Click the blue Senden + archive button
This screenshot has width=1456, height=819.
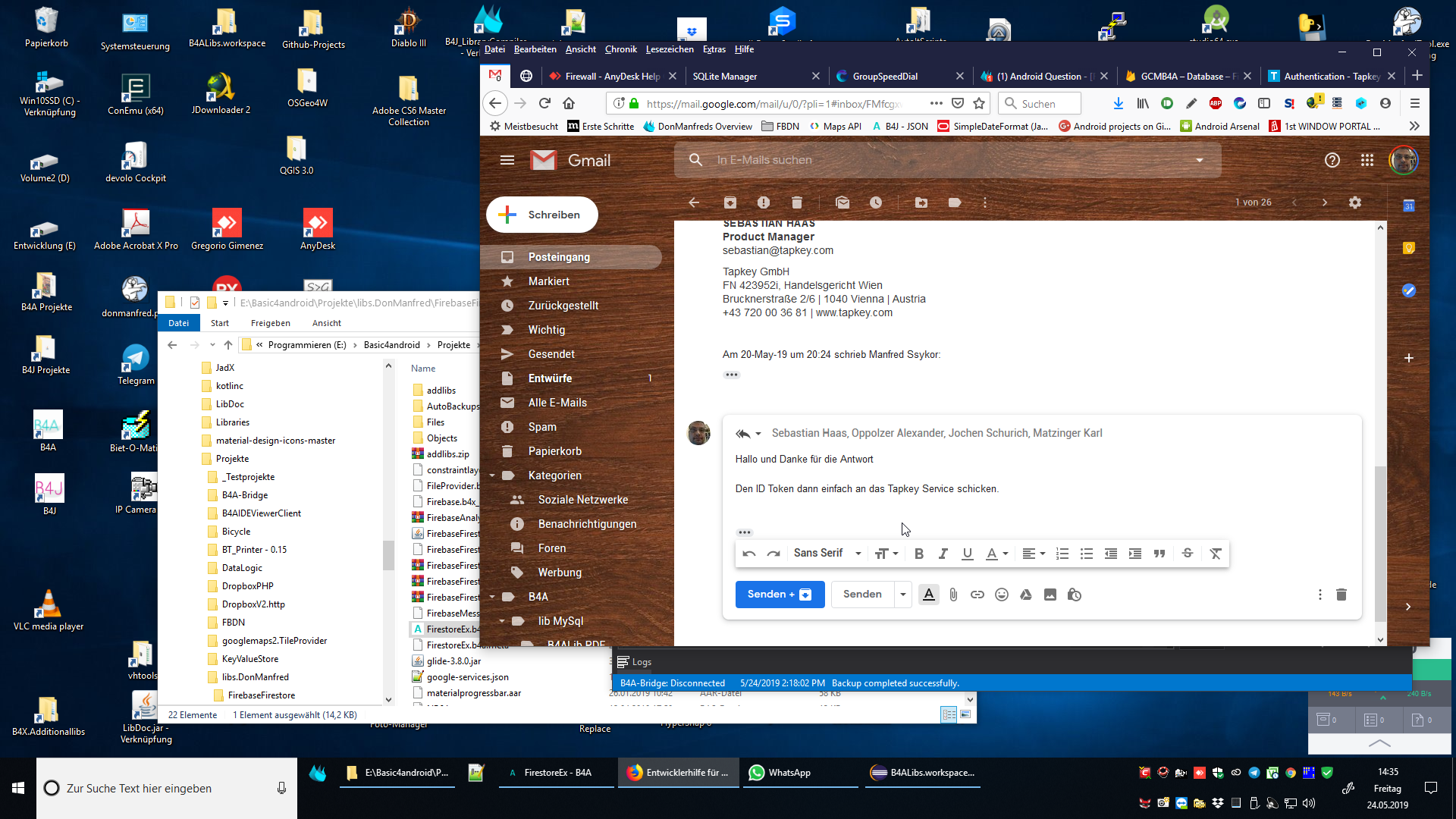pos(780,595)
